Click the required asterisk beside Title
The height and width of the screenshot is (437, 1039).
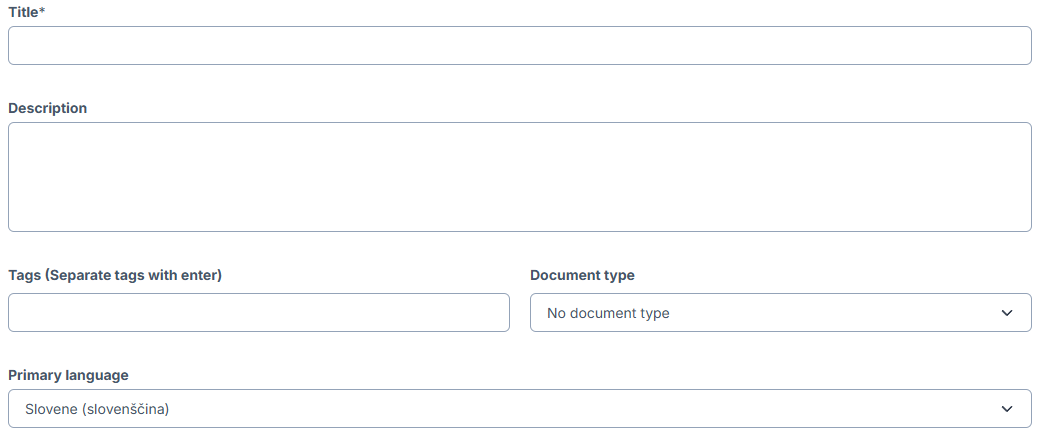[x=42, y=11]
